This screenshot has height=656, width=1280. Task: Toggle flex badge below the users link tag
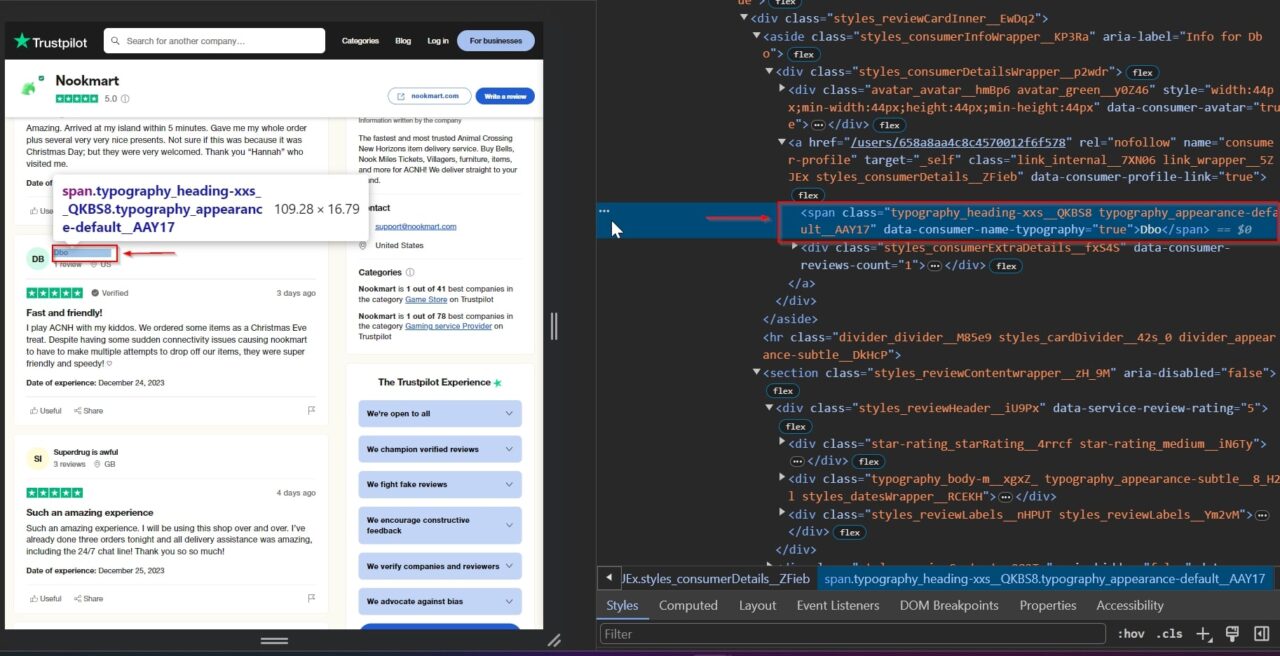[x=808, y=196]
